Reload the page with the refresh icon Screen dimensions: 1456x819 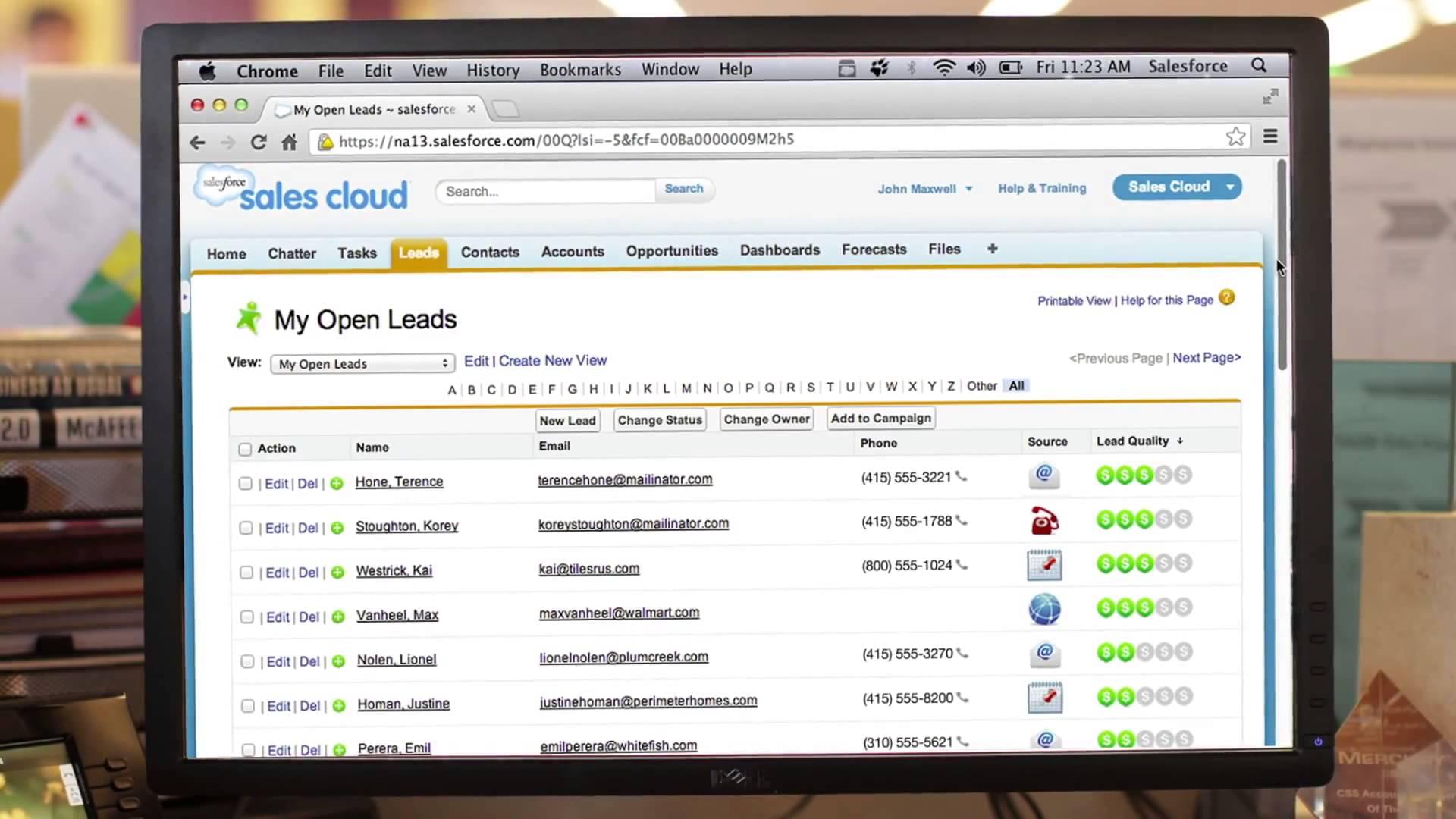(x=259, y=142)
